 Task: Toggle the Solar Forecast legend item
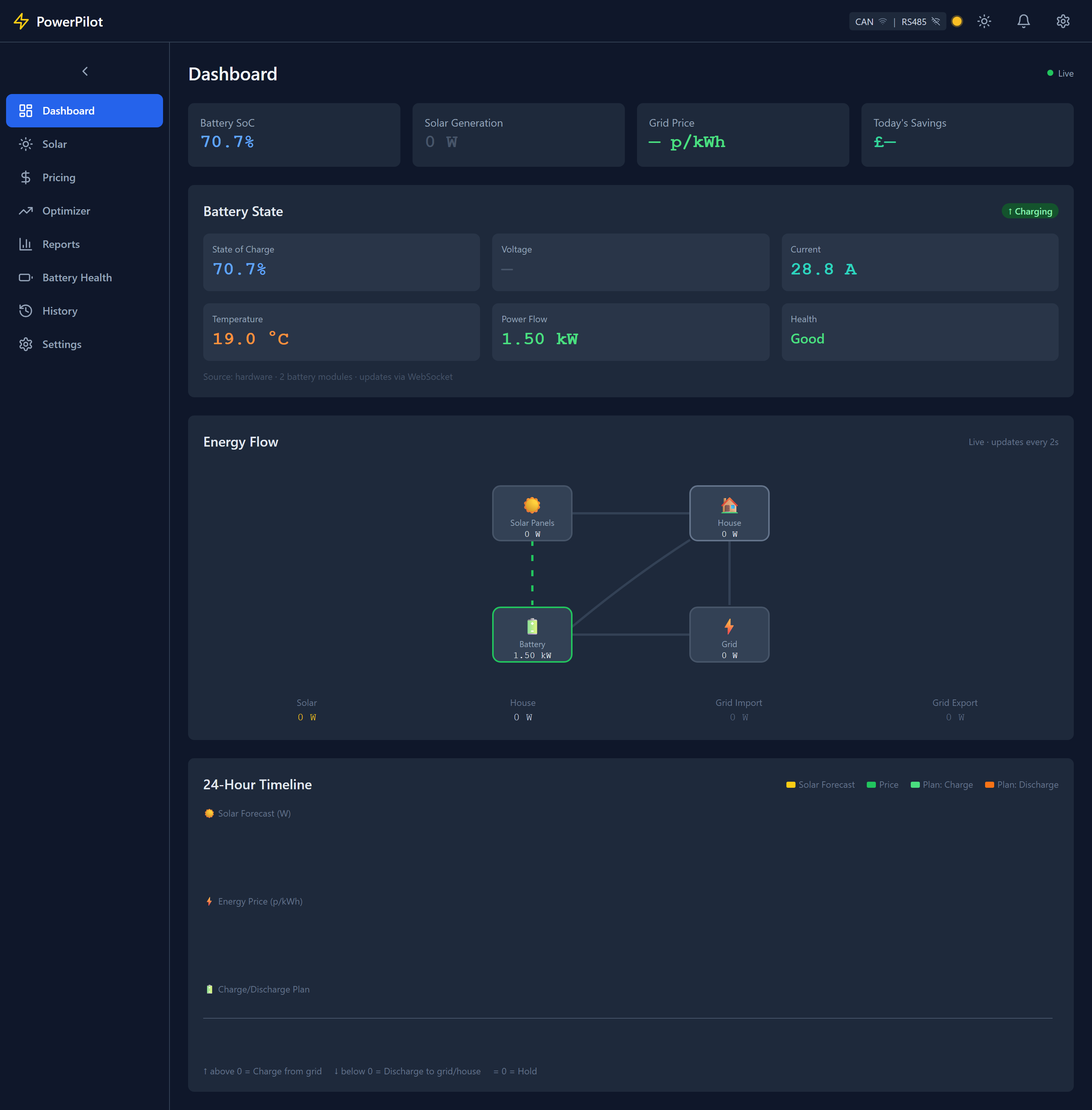point(820,784)
